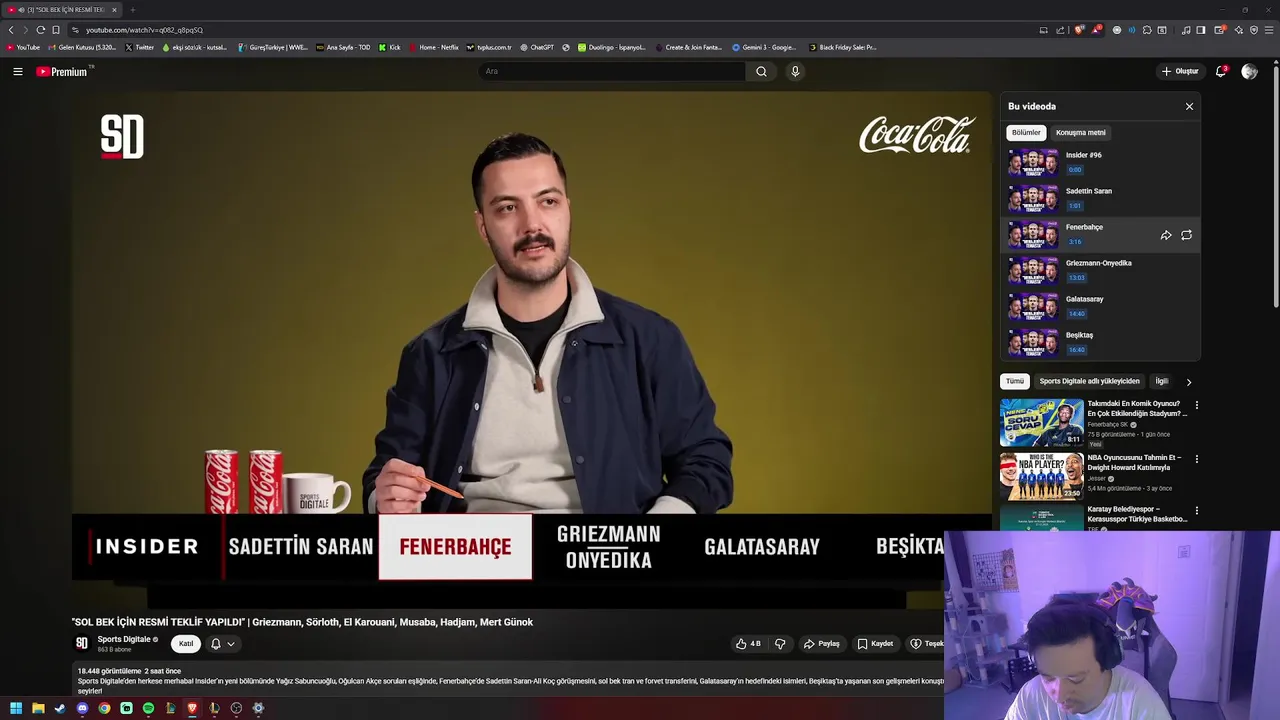Open the Sports Digitale channel avatar

click(x=82, y=643)
